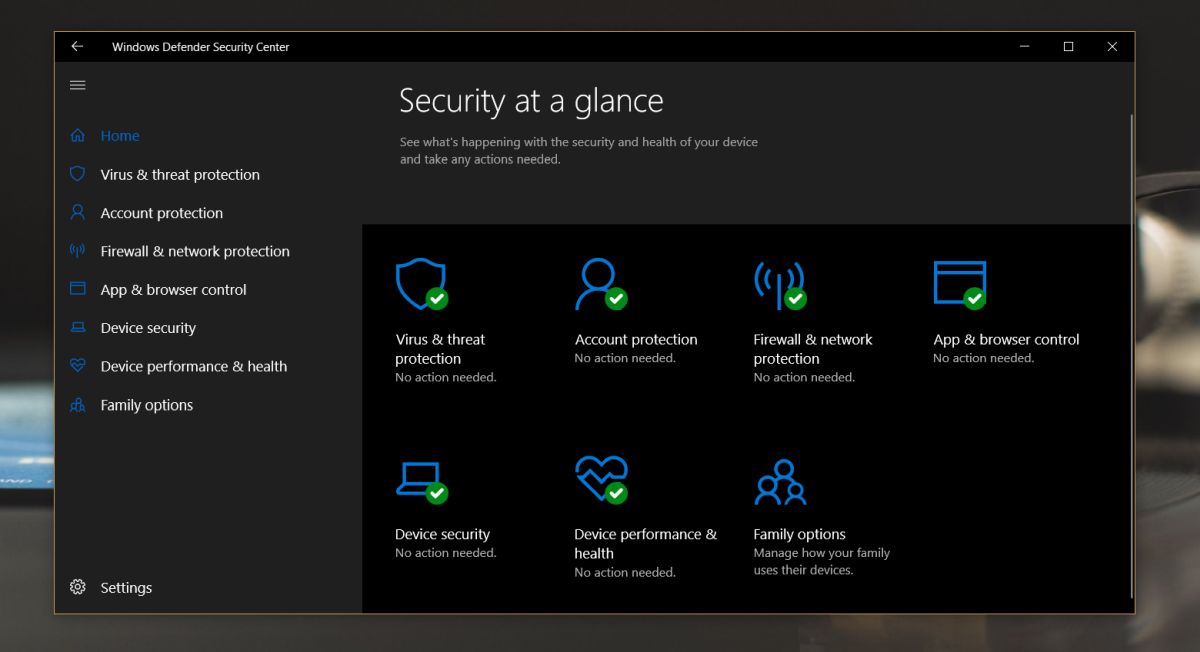The height and width of the screenshot is (652, 1200).
Task: Click the Device performance & health tile title
Action: [x=646, y=543]
